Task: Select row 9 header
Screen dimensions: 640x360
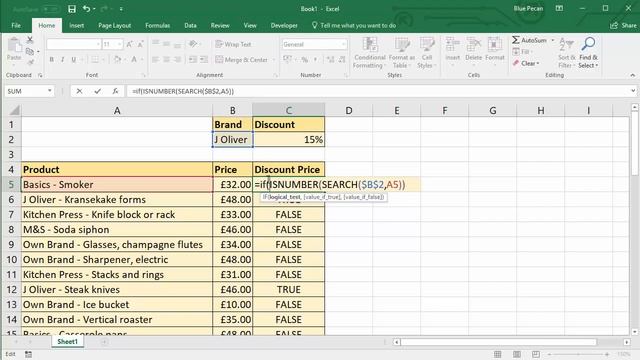Action: 11,244
